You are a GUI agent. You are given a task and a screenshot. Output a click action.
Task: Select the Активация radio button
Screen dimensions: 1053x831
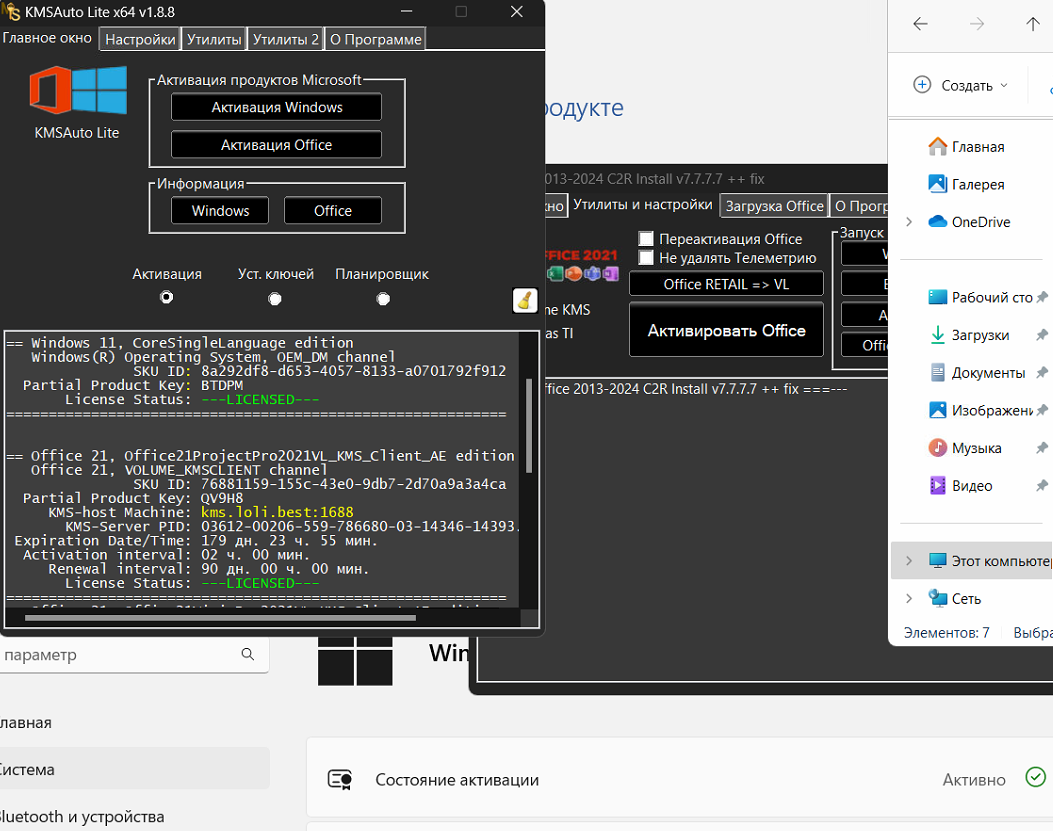click(x=167, y=297)
